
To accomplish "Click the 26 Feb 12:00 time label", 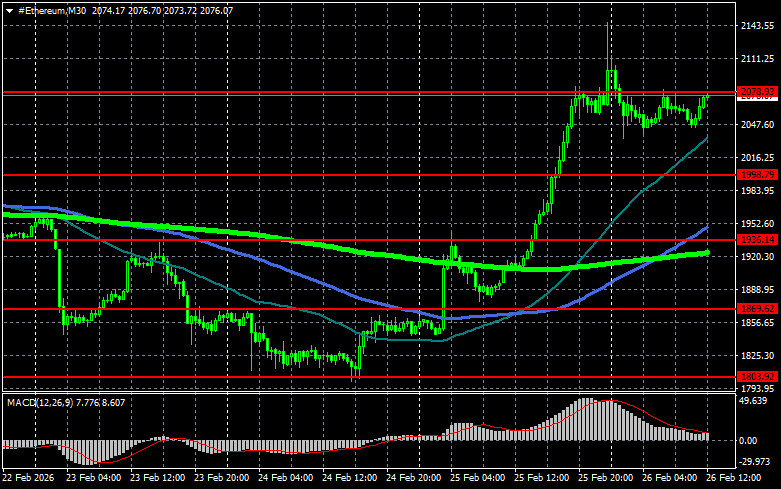I will (x=733, y=478).
